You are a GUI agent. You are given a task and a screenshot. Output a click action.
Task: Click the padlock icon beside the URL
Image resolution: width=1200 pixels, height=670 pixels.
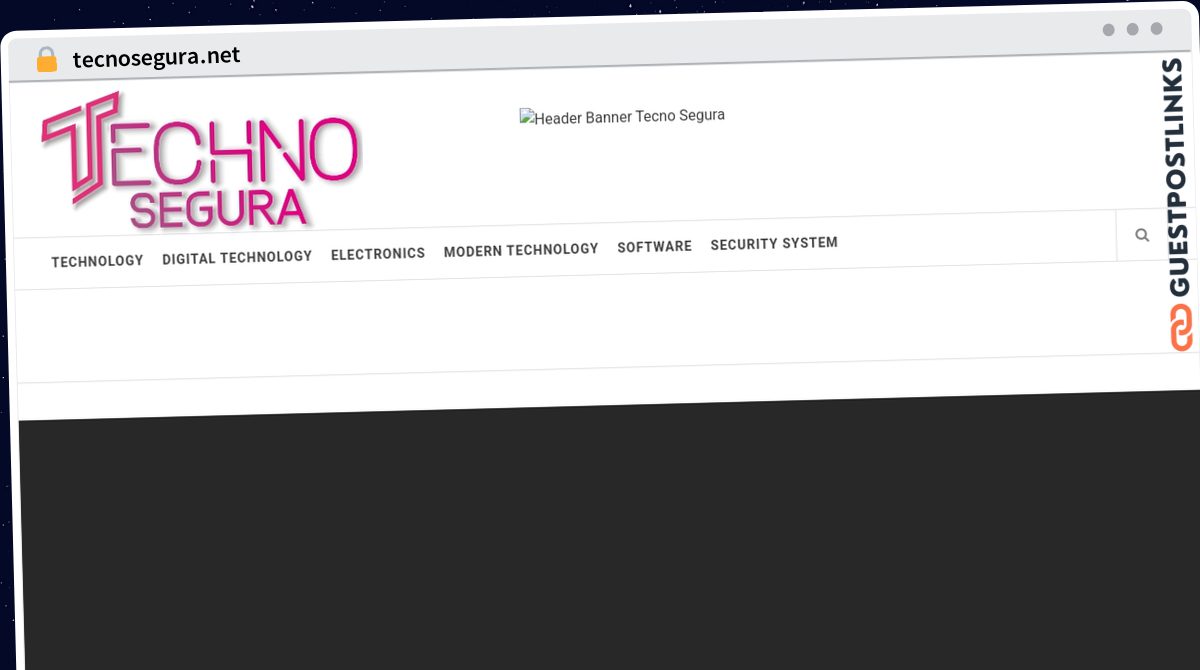46,60
